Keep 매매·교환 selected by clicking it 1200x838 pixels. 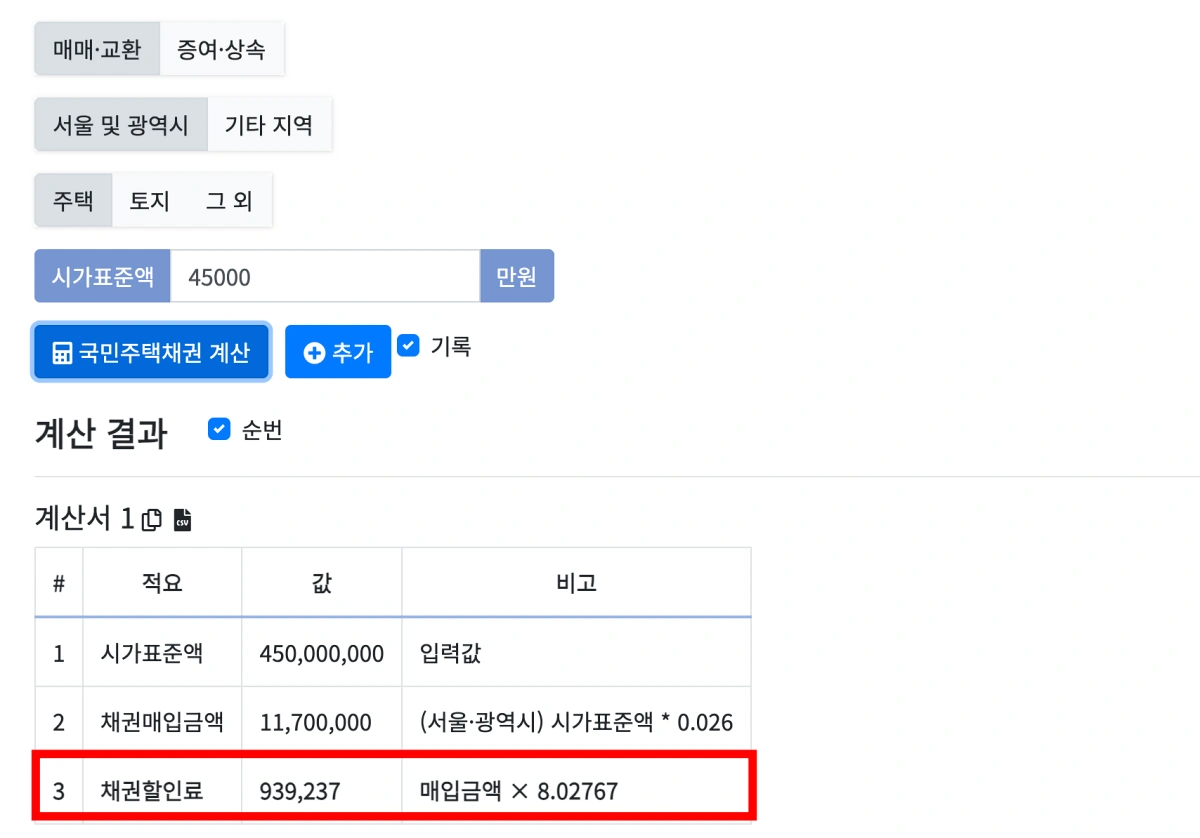96,48
